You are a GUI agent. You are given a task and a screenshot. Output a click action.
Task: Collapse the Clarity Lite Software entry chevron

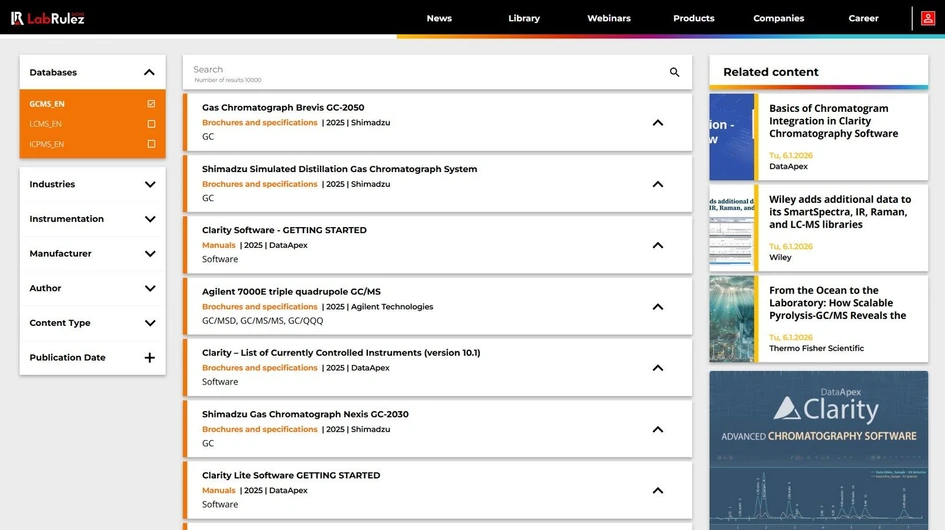pyautogui.click(x=658, y=490)
